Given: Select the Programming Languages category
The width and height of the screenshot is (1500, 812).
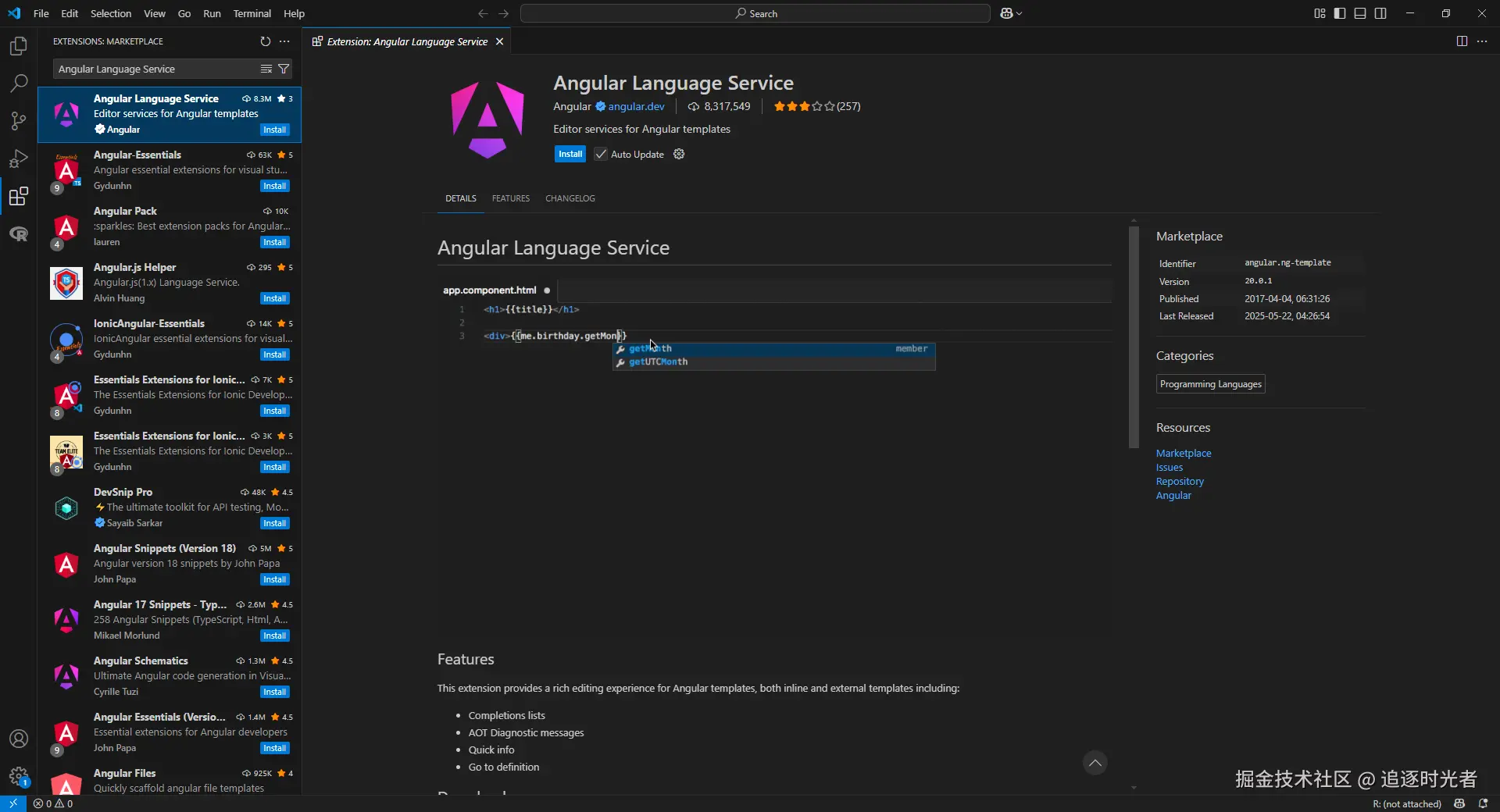Looking at the screenshot, I should pos(1211,384).
